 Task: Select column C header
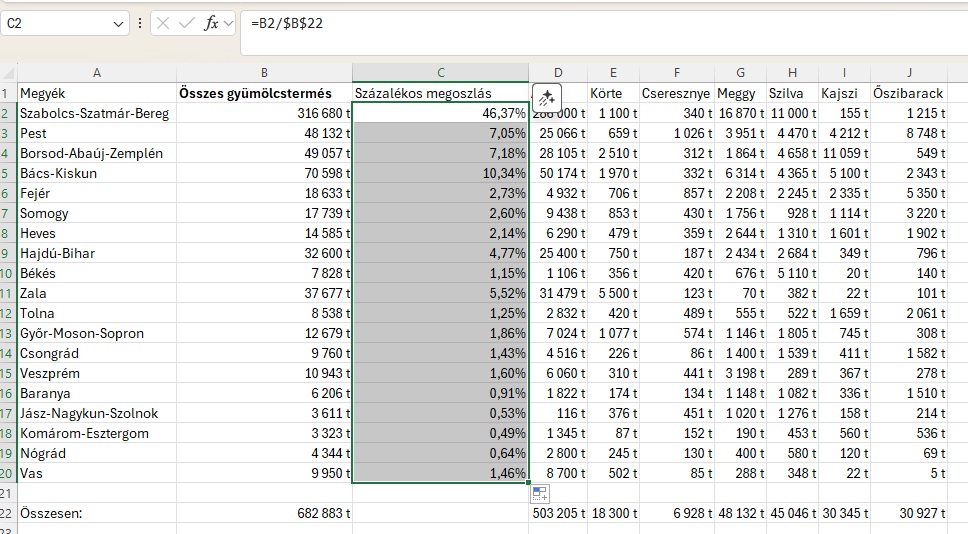[440, 73]
